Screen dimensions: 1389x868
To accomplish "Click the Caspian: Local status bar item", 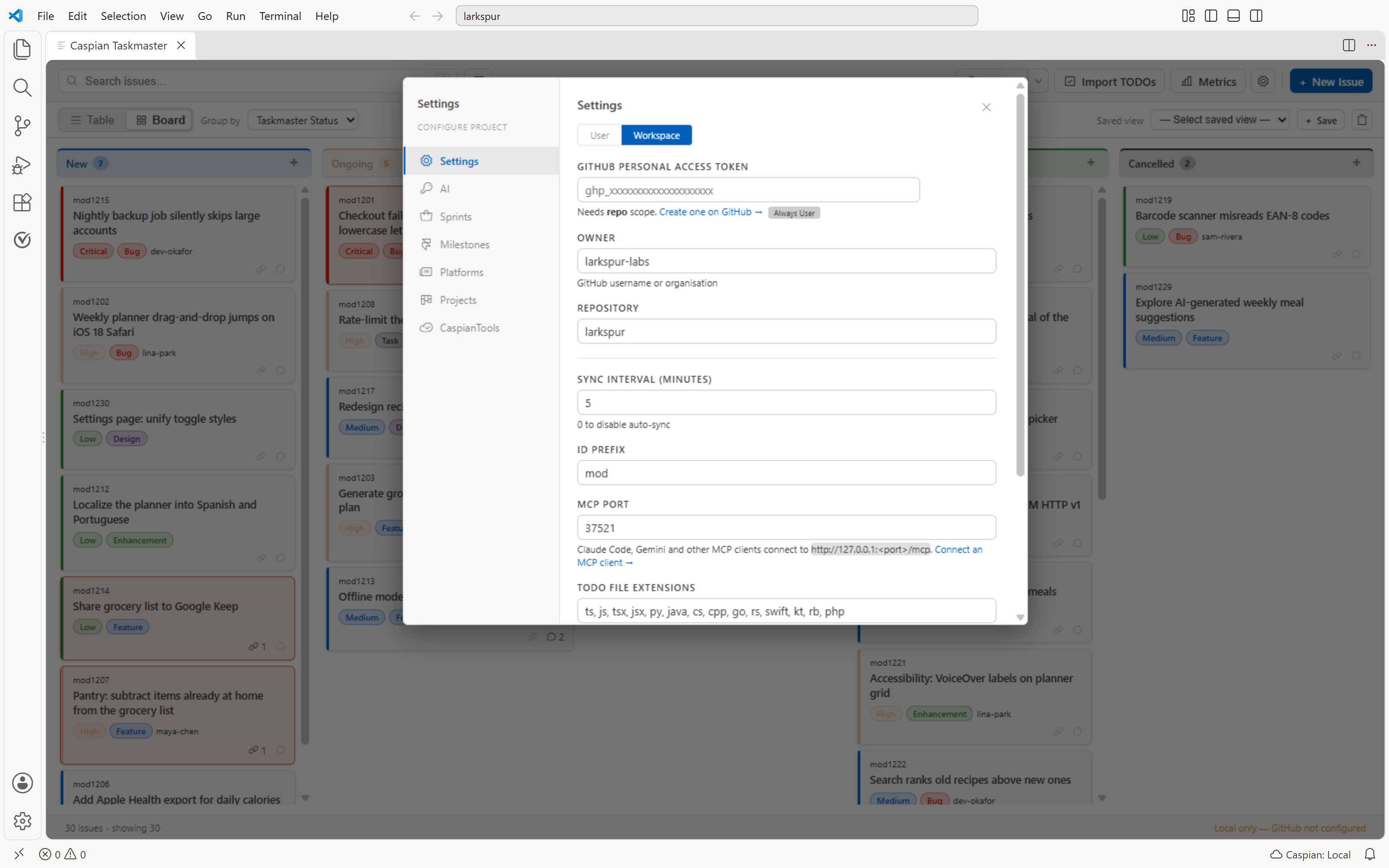I will (1310, 854).
